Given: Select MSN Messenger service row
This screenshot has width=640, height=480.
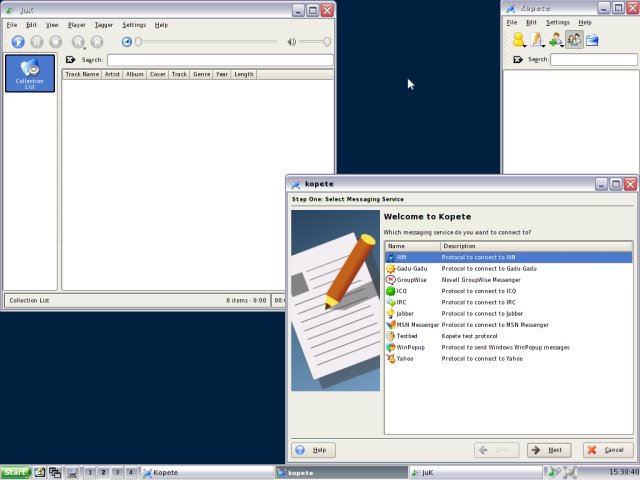Looking at the screenshot, I should pos(509,325).
